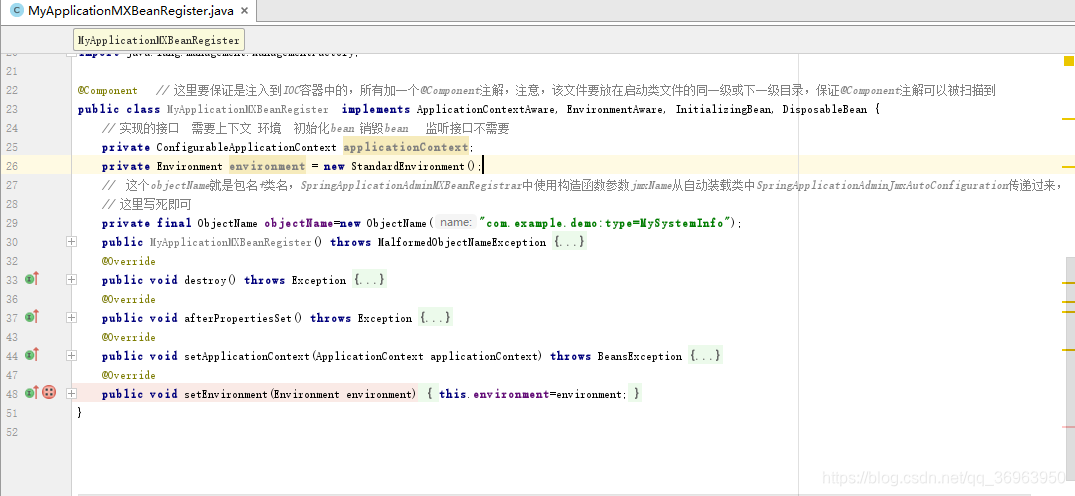Click the class name MyApplicationMXBeanRegister on line 23
1075x496 pixels.
click(247, 110)
